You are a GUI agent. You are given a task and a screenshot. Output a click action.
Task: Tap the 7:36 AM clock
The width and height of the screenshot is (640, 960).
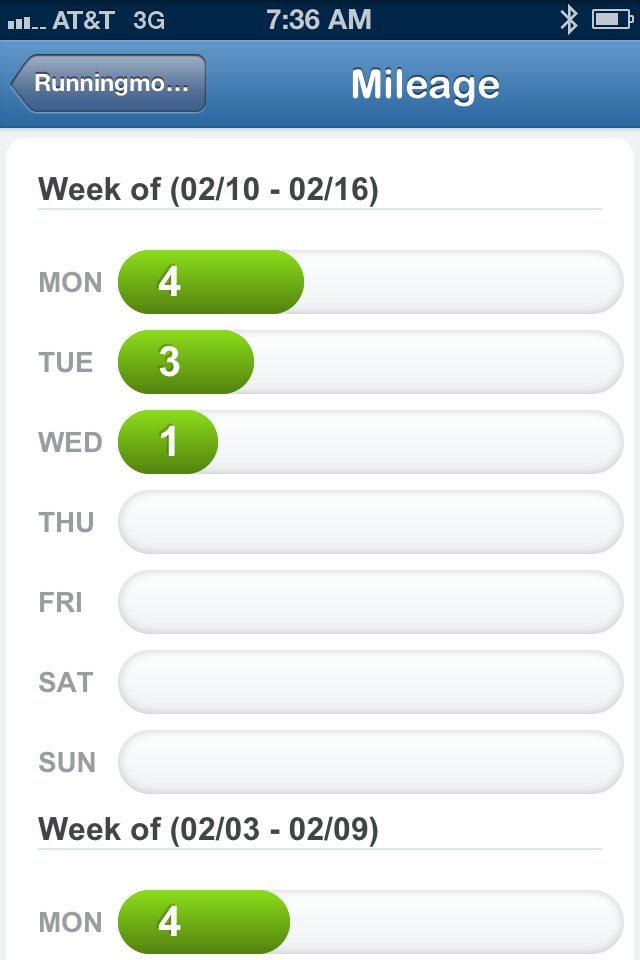tap(319, 20)
